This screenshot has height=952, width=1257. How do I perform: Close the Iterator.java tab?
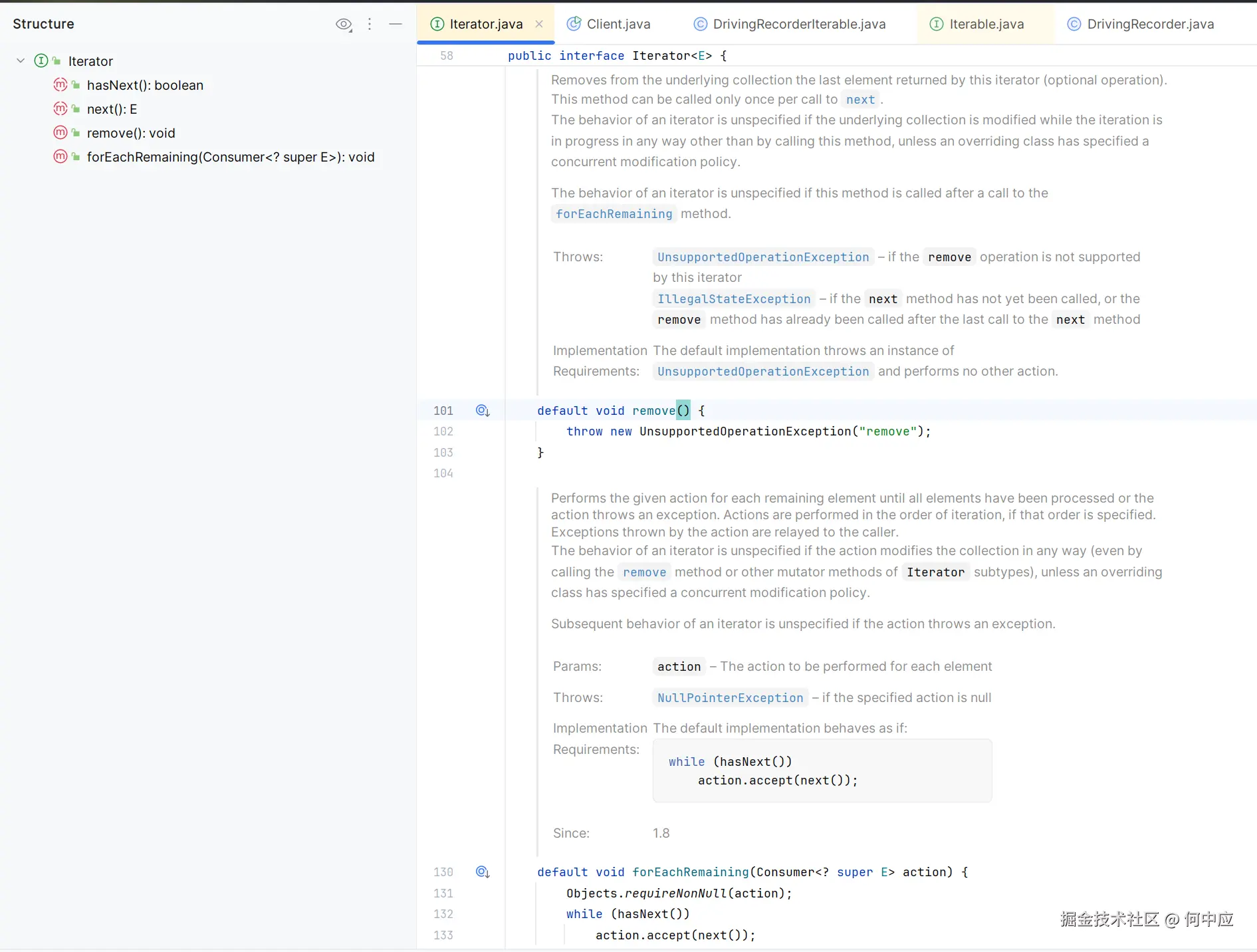point(539,25)
